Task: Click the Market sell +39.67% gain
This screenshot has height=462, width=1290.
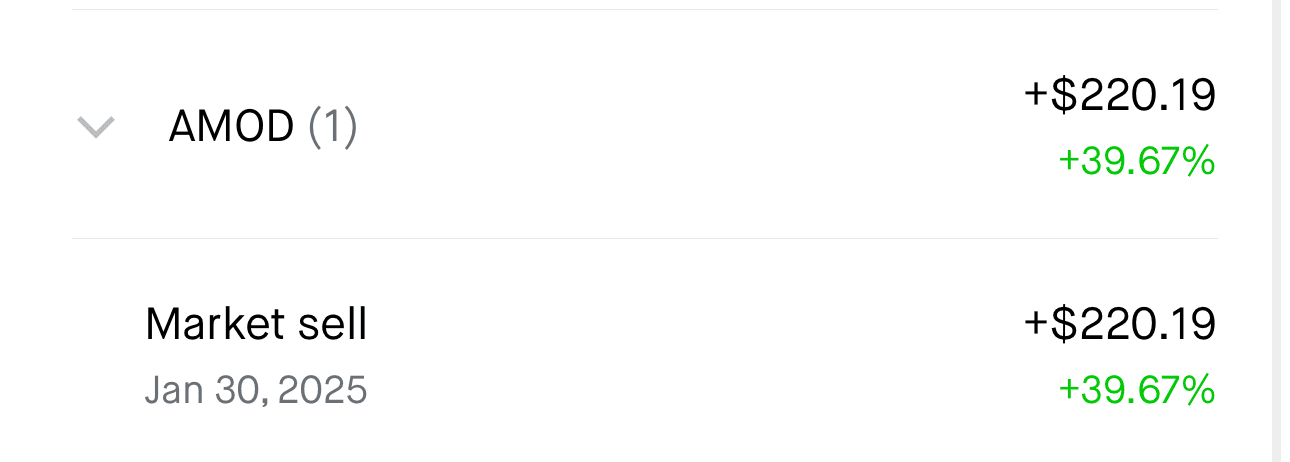Action: click(1136, 390)
